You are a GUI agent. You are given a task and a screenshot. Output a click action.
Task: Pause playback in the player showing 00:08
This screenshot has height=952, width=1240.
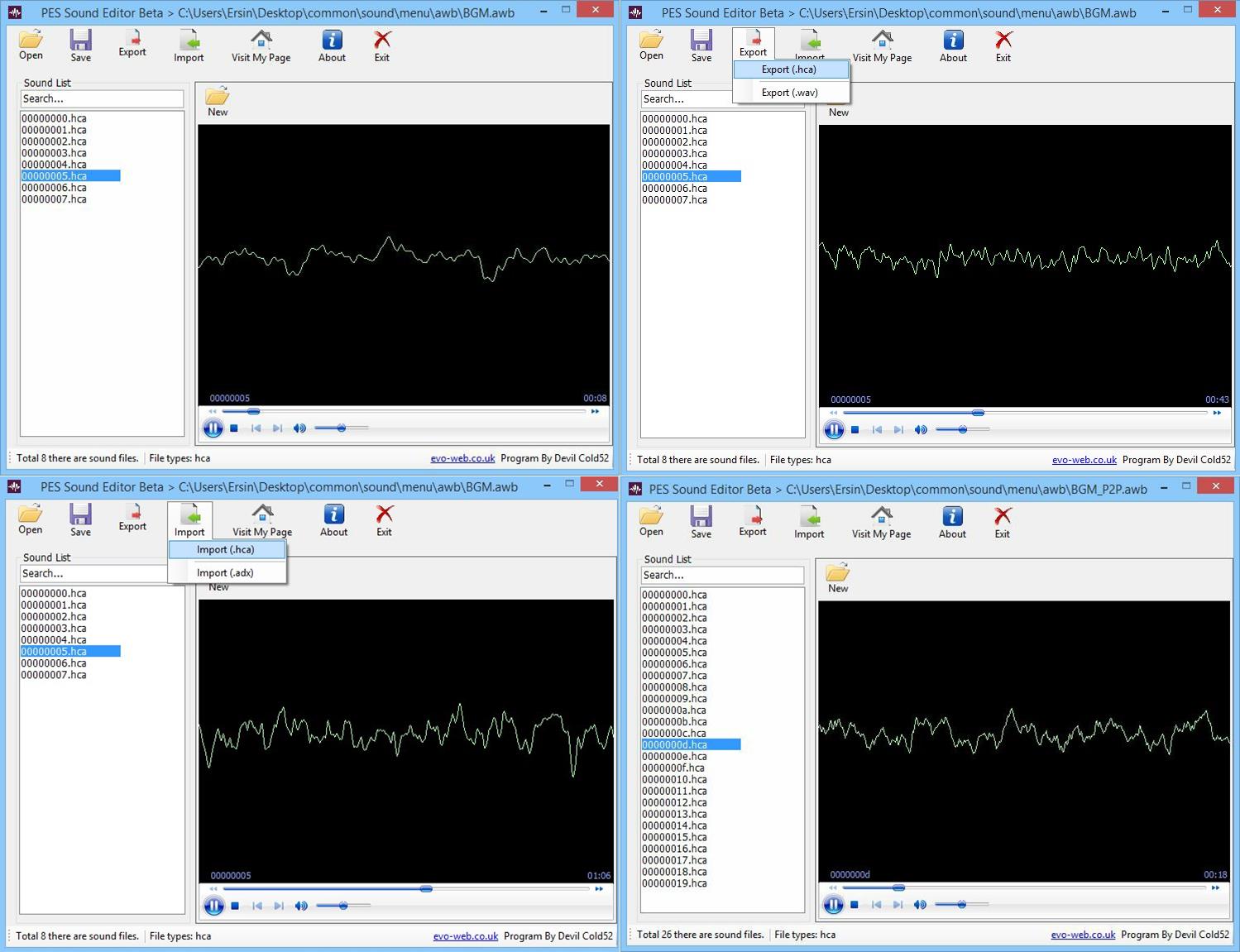coord(213,428)
